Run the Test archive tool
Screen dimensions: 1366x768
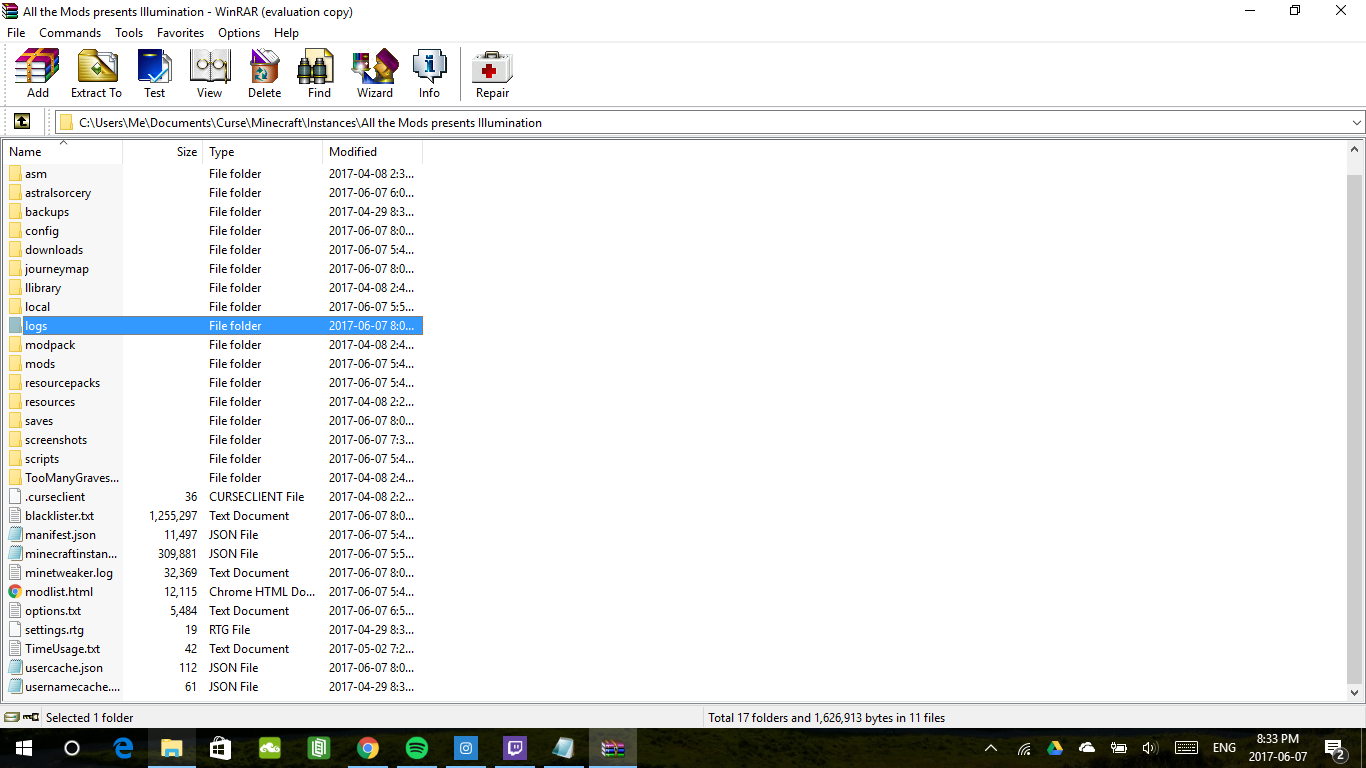click(154, 74)
